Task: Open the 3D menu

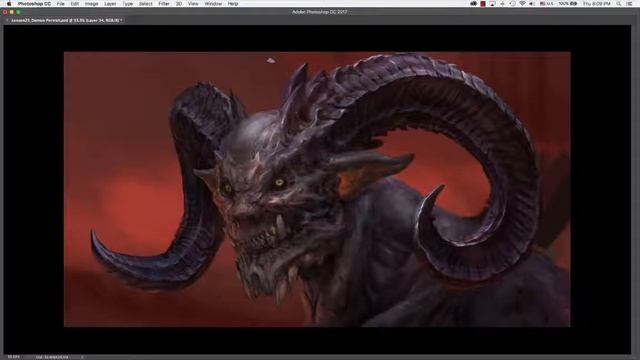Action: [179, 4]
